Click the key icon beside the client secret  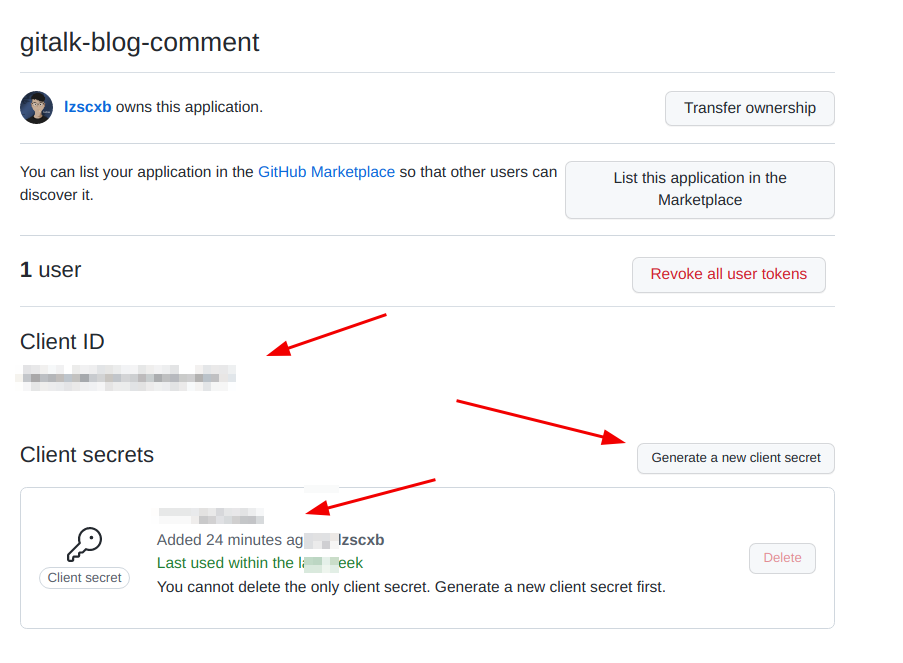pos(84,545)
